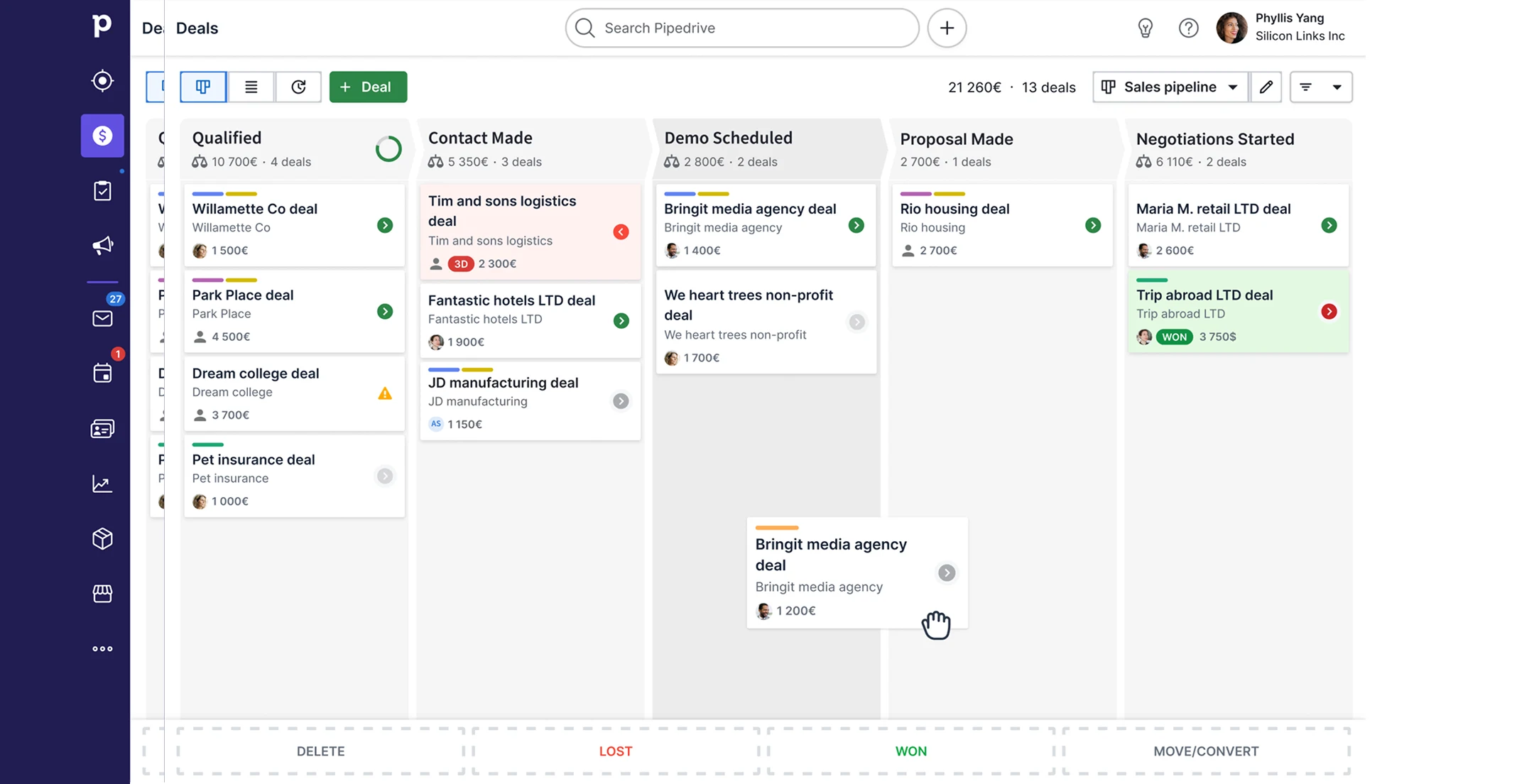Open the Deals dollar icon in sidebar
Image resolution: width=1534 pixels, height=784 pixels.
[x=102, y=136]
